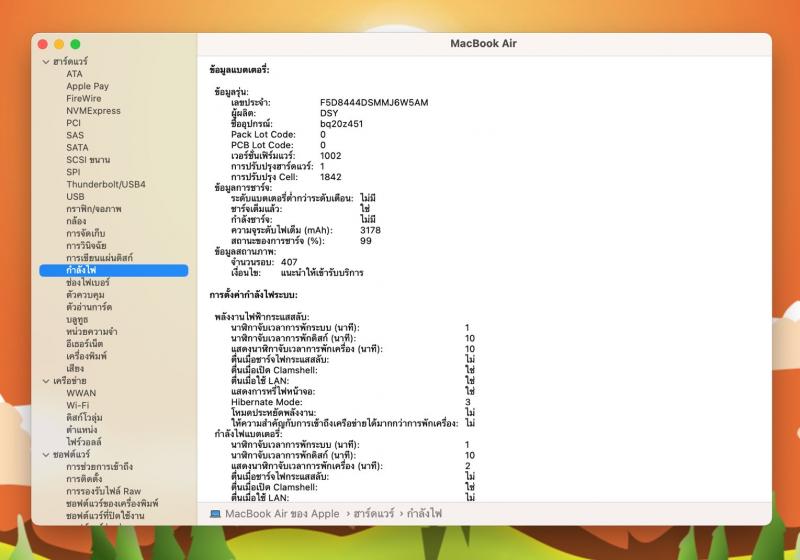Click the การตั้งค่ากำลังไฟระบบ heading

tap(254, 295)
